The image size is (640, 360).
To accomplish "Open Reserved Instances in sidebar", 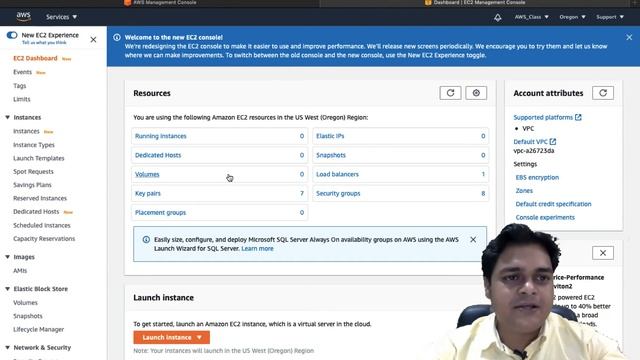I will click(x=40, y=198).
